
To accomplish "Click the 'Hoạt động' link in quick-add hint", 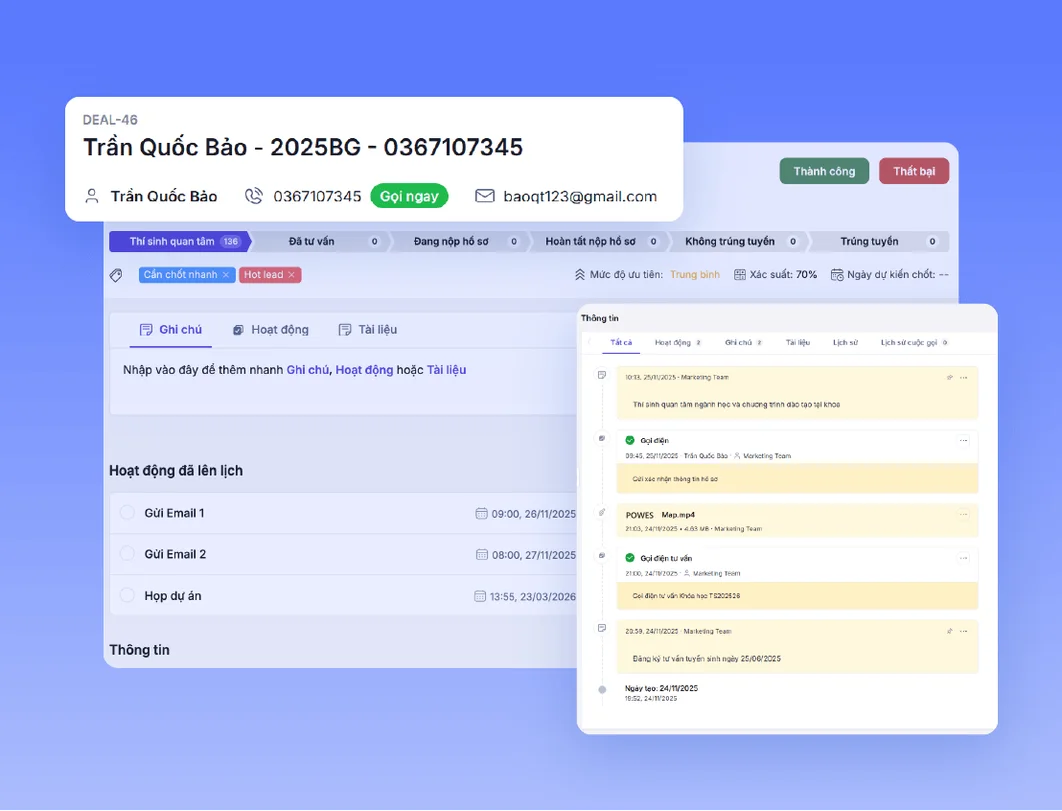I will click(x=364, y=370).
